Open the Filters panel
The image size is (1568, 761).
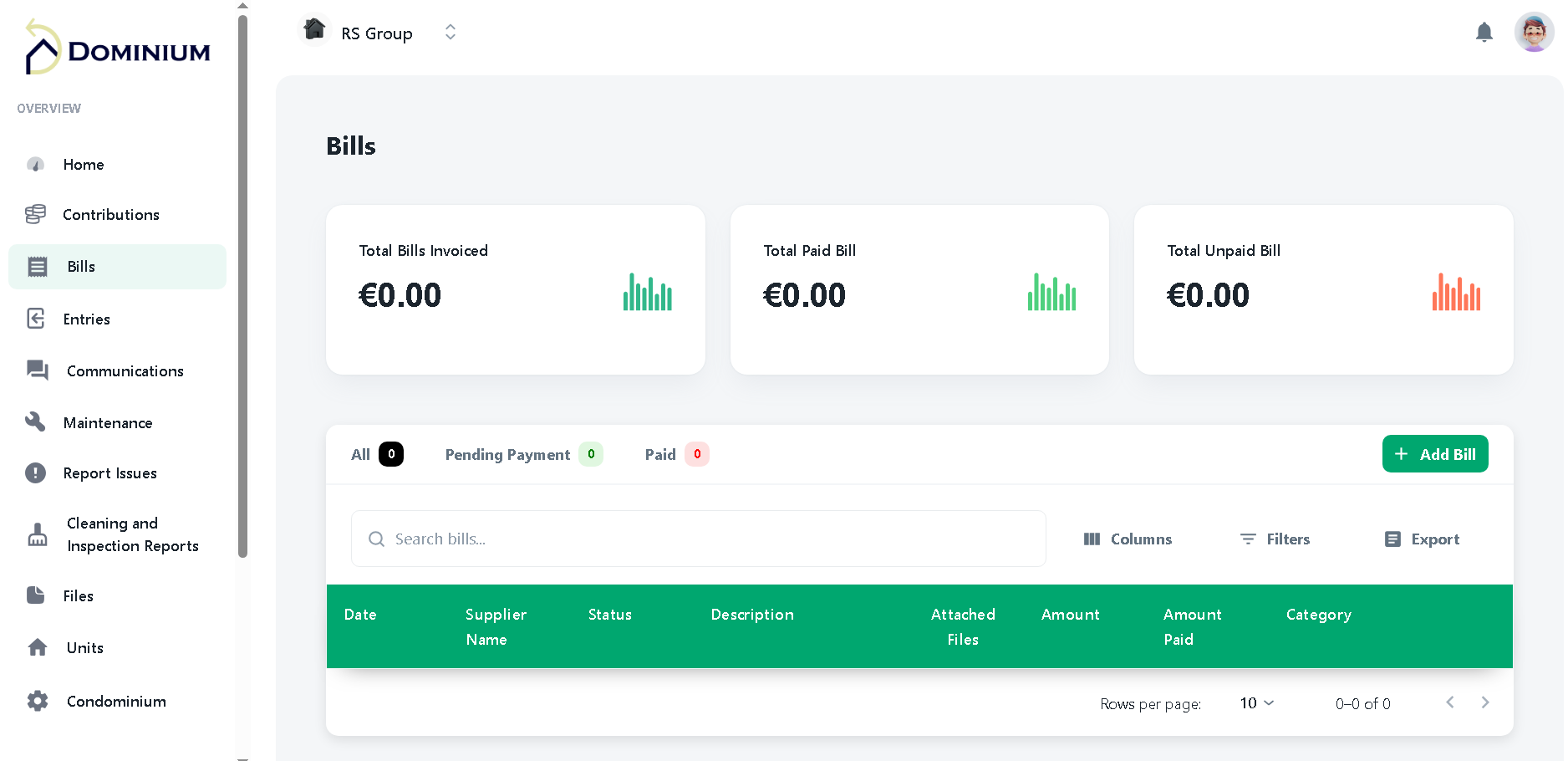(x=1274, y=539)
